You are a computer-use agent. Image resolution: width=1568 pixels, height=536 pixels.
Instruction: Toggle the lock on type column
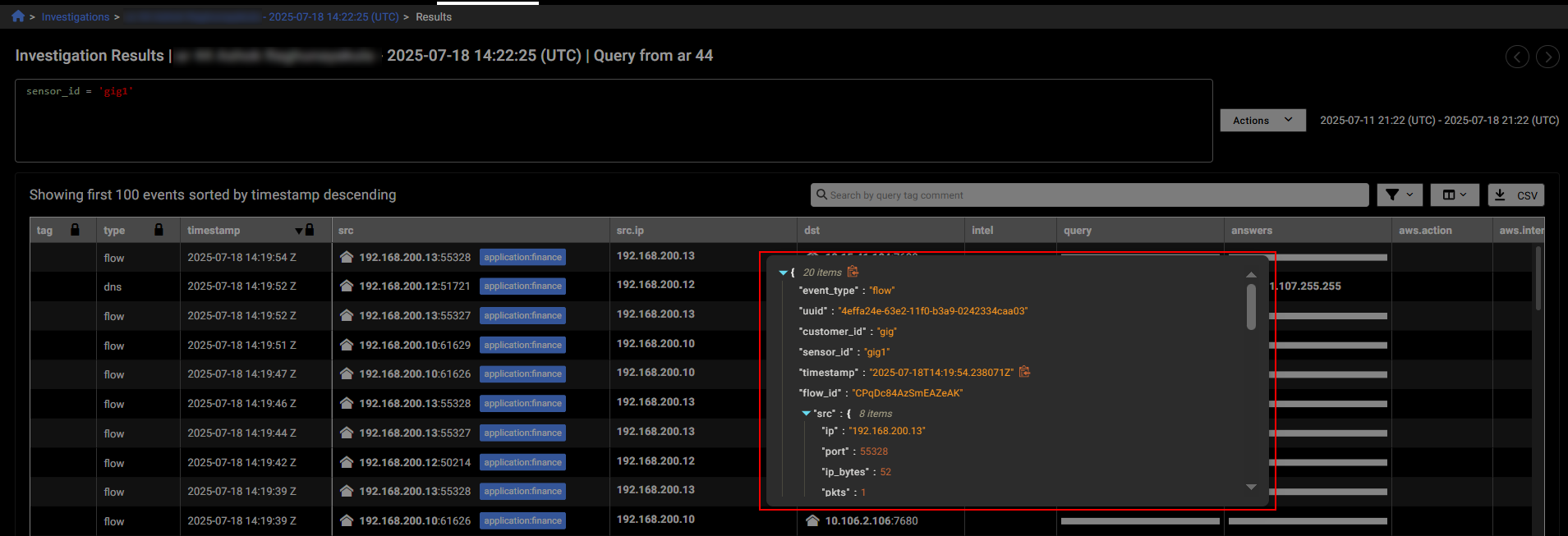[x=159, y=230]
